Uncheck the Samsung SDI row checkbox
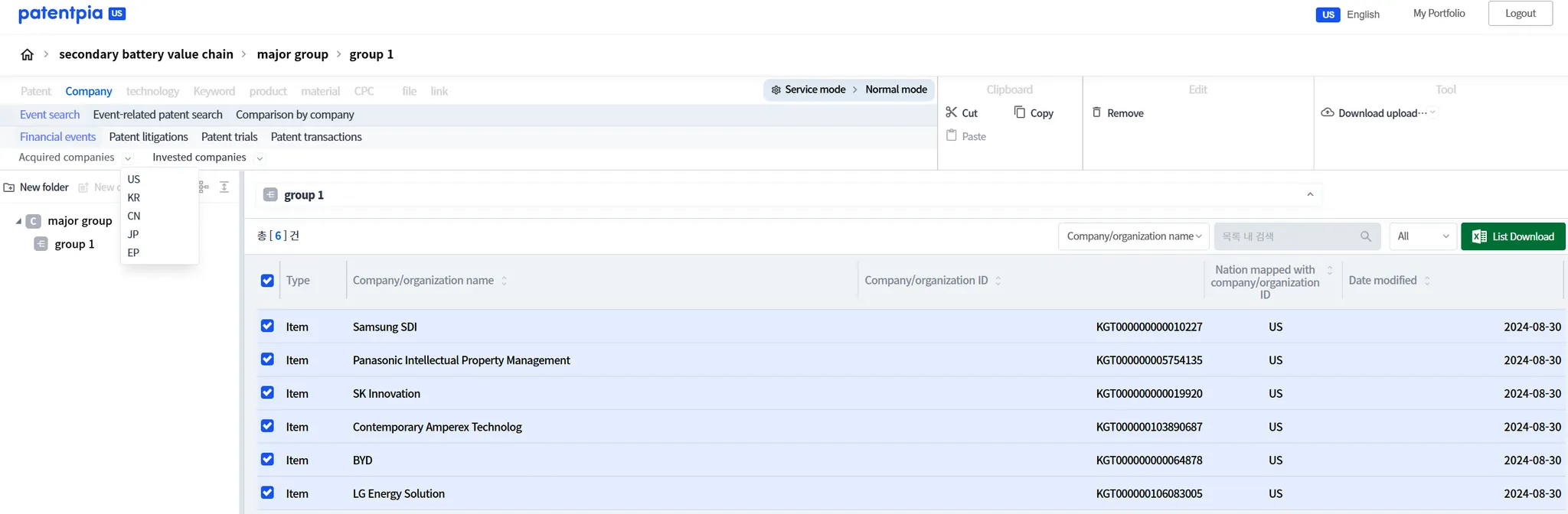The height and width of the screenshot is (514, 1568). click(x=267, y=326)
